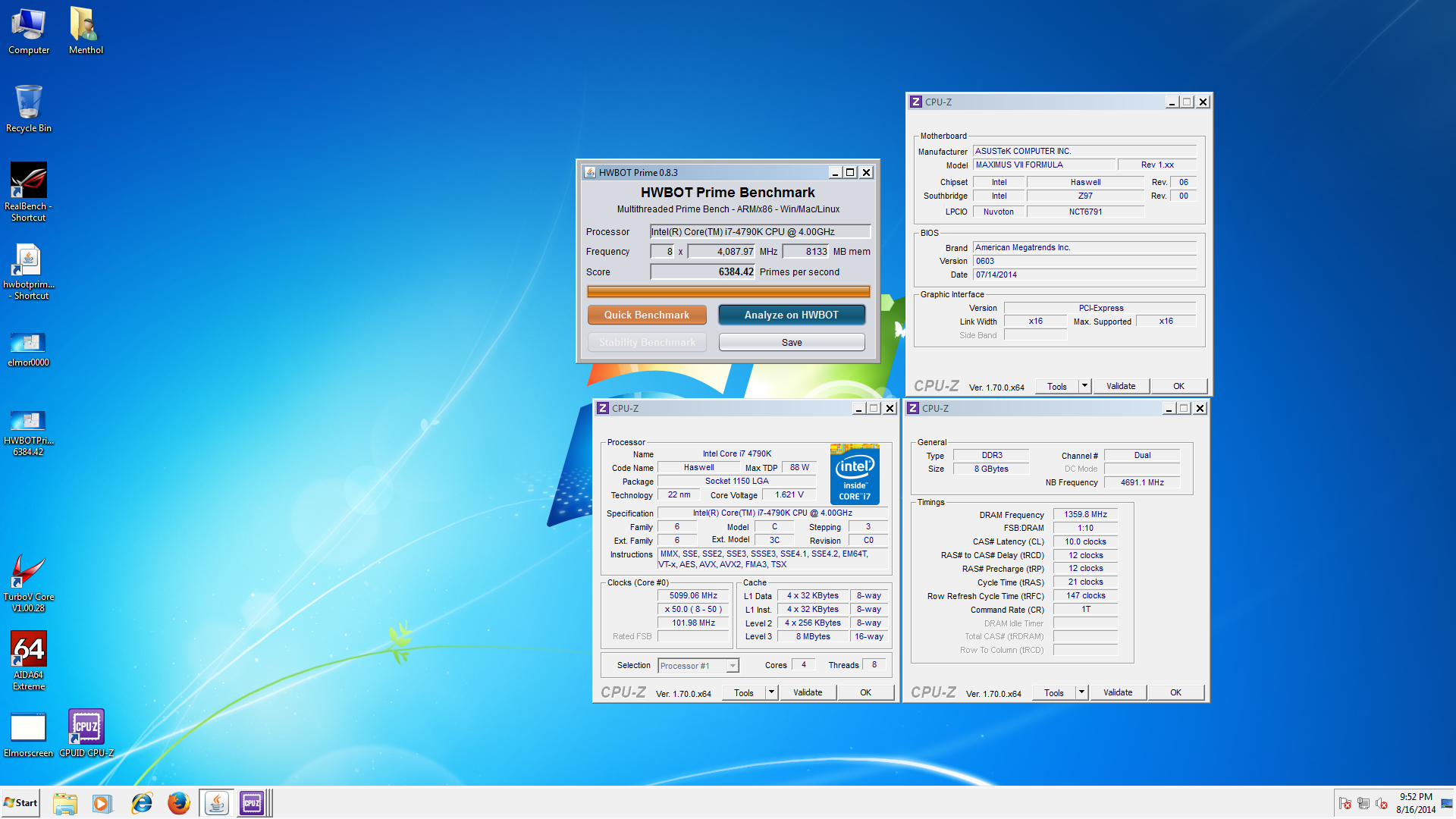Click the CPU-Z title icon of processor window
Screen dimensions: 1456x819
(x=603, y=408)
